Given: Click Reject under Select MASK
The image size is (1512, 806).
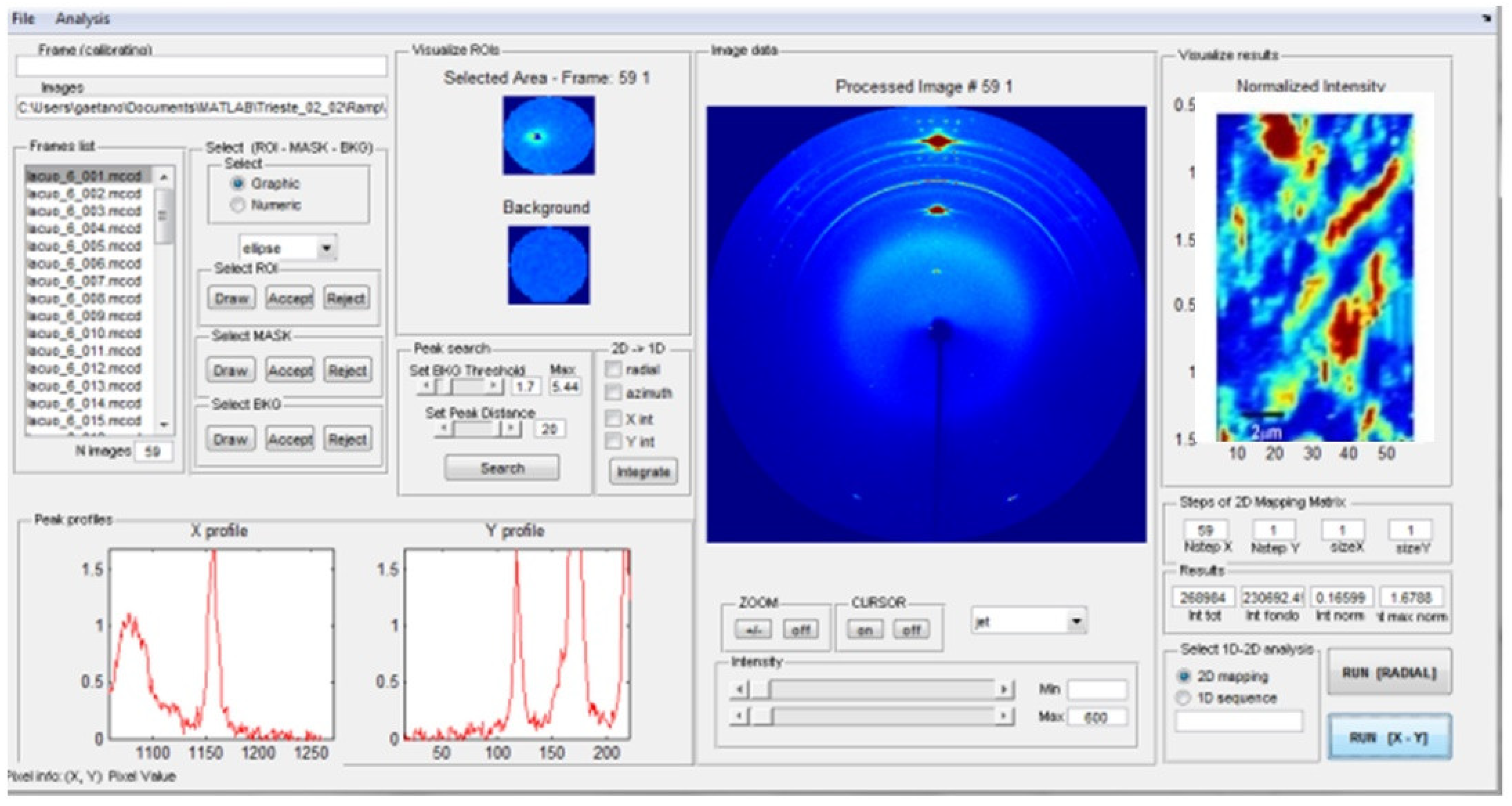Looking at the screenshot, I should click(x=347, y=370).
